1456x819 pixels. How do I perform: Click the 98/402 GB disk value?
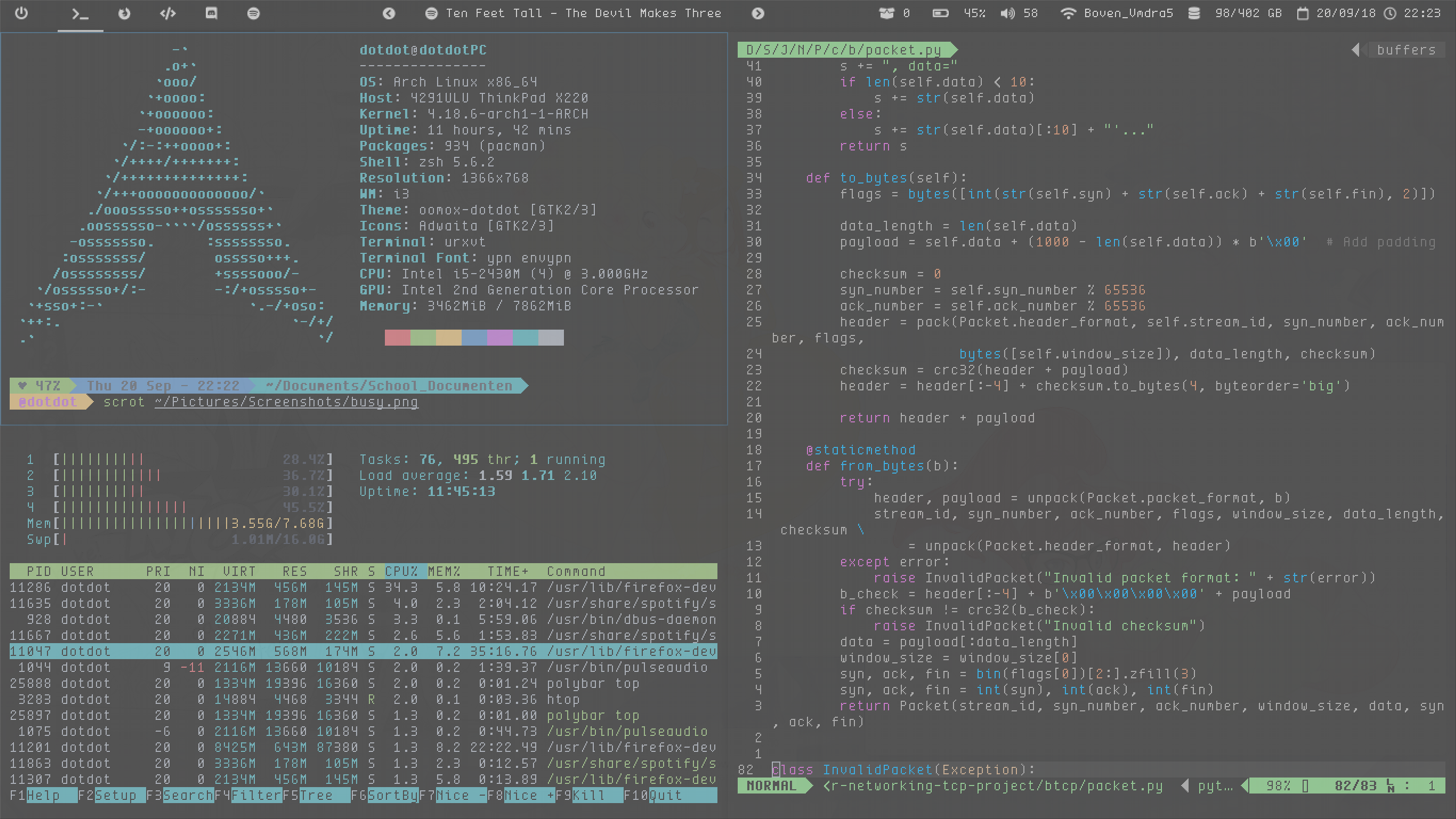[x=1249, y=13]
